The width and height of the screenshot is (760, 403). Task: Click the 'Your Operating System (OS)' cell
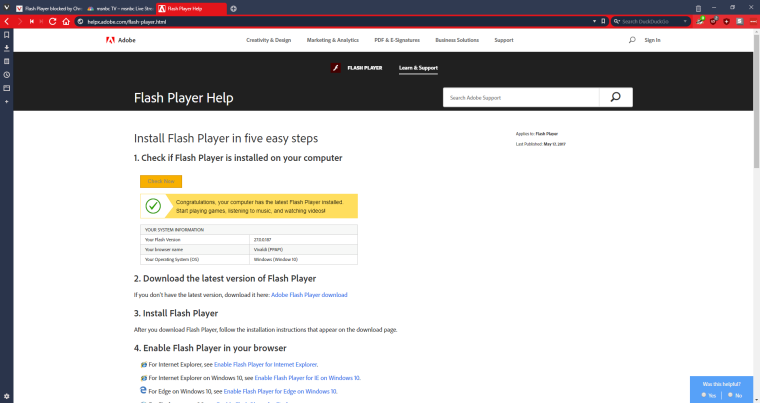coord(195,259)
